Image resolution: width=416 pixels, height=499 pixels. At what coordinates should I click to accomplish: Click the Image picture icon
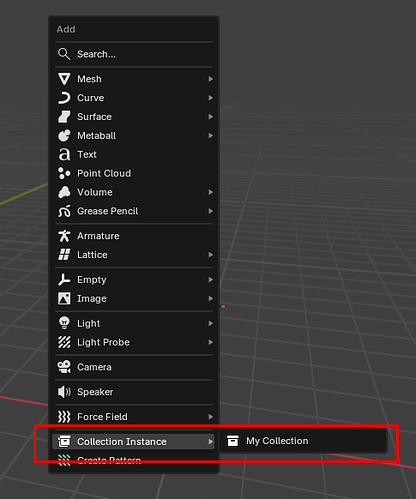pyautogui.click(x=64, y=299)
